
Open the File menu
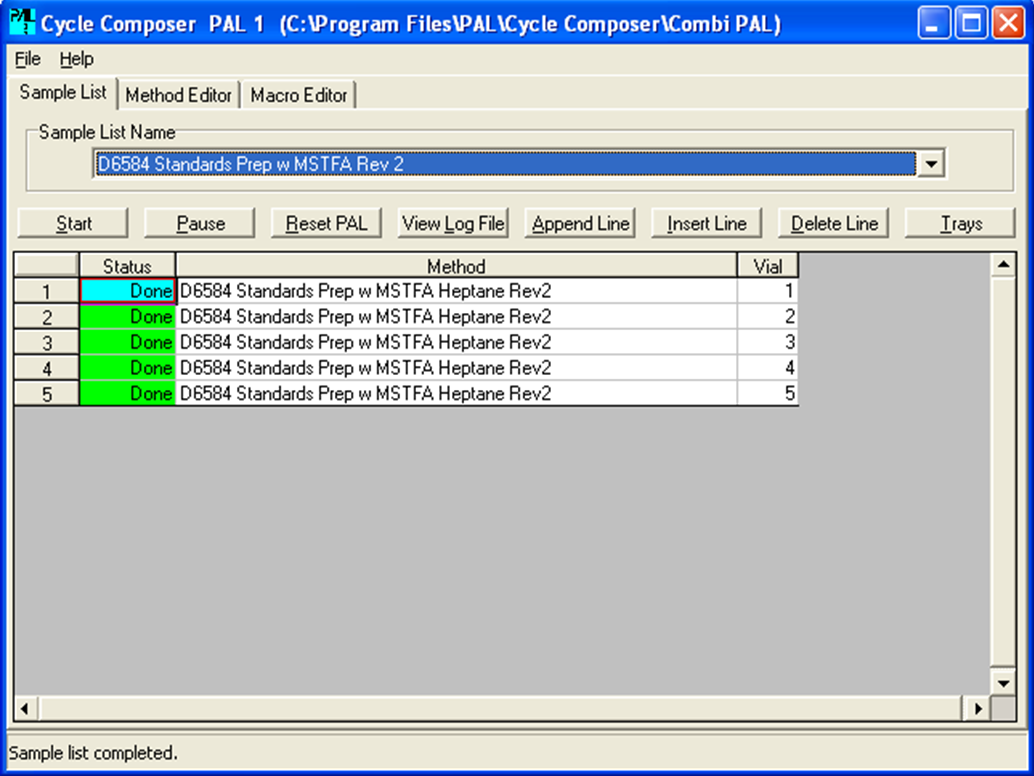28,59
